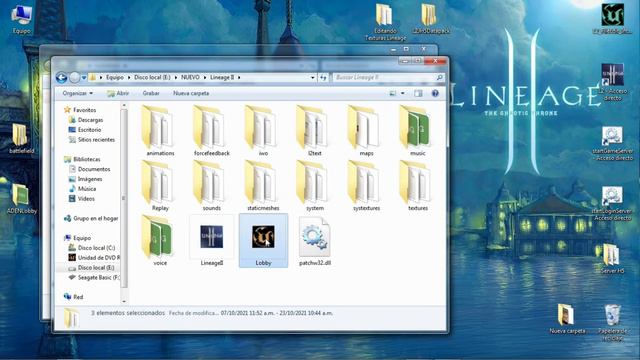Viewport: 640px width, 360px height.
Task: Open the forcefeedback folder
Action: pos(211,131)
